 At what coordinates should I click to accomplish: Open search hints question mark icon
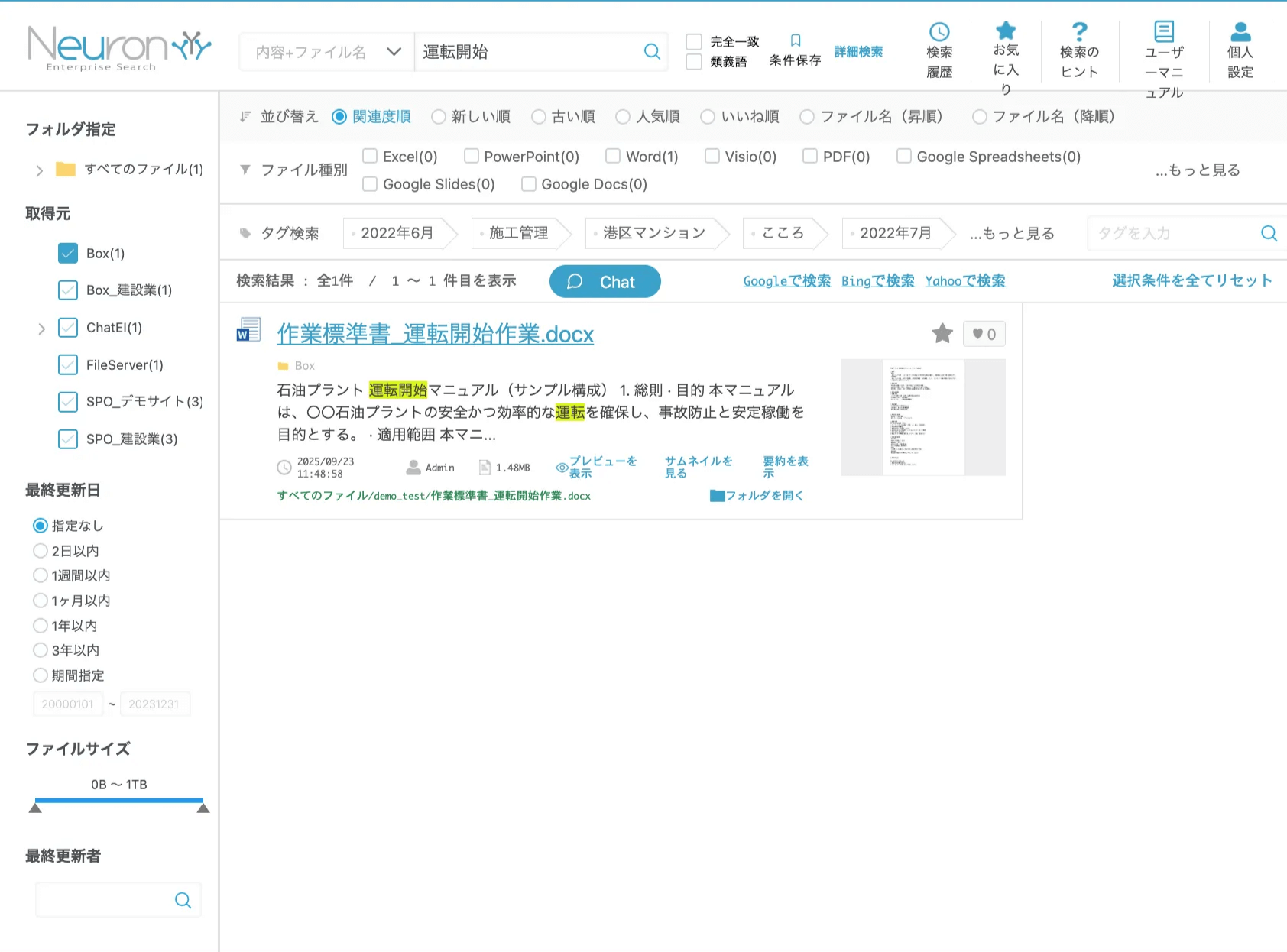click(1079, 32)
